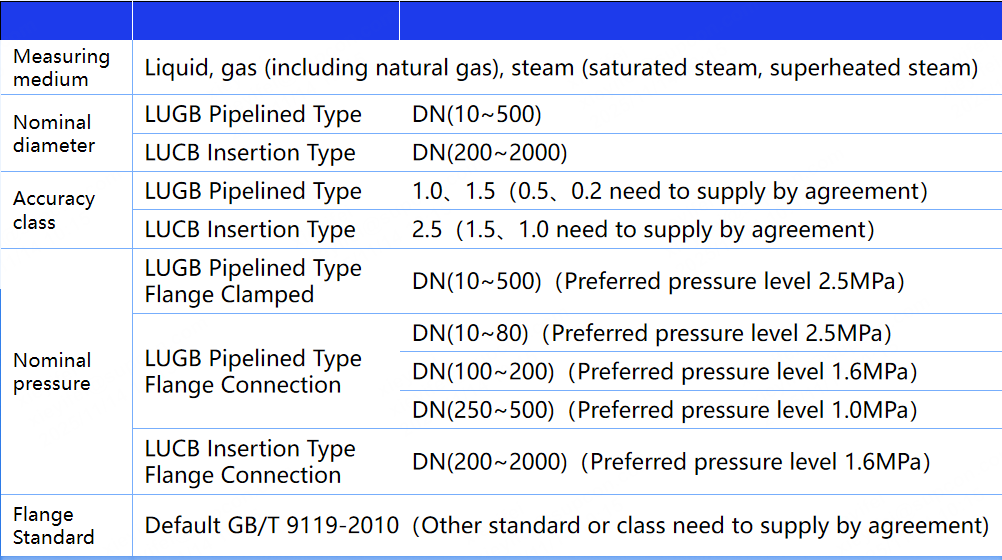1002x560 pixels.
Task: Select DN(100~200) preferred pressure 1.6MPa cell
Action: tap(664, 372)
